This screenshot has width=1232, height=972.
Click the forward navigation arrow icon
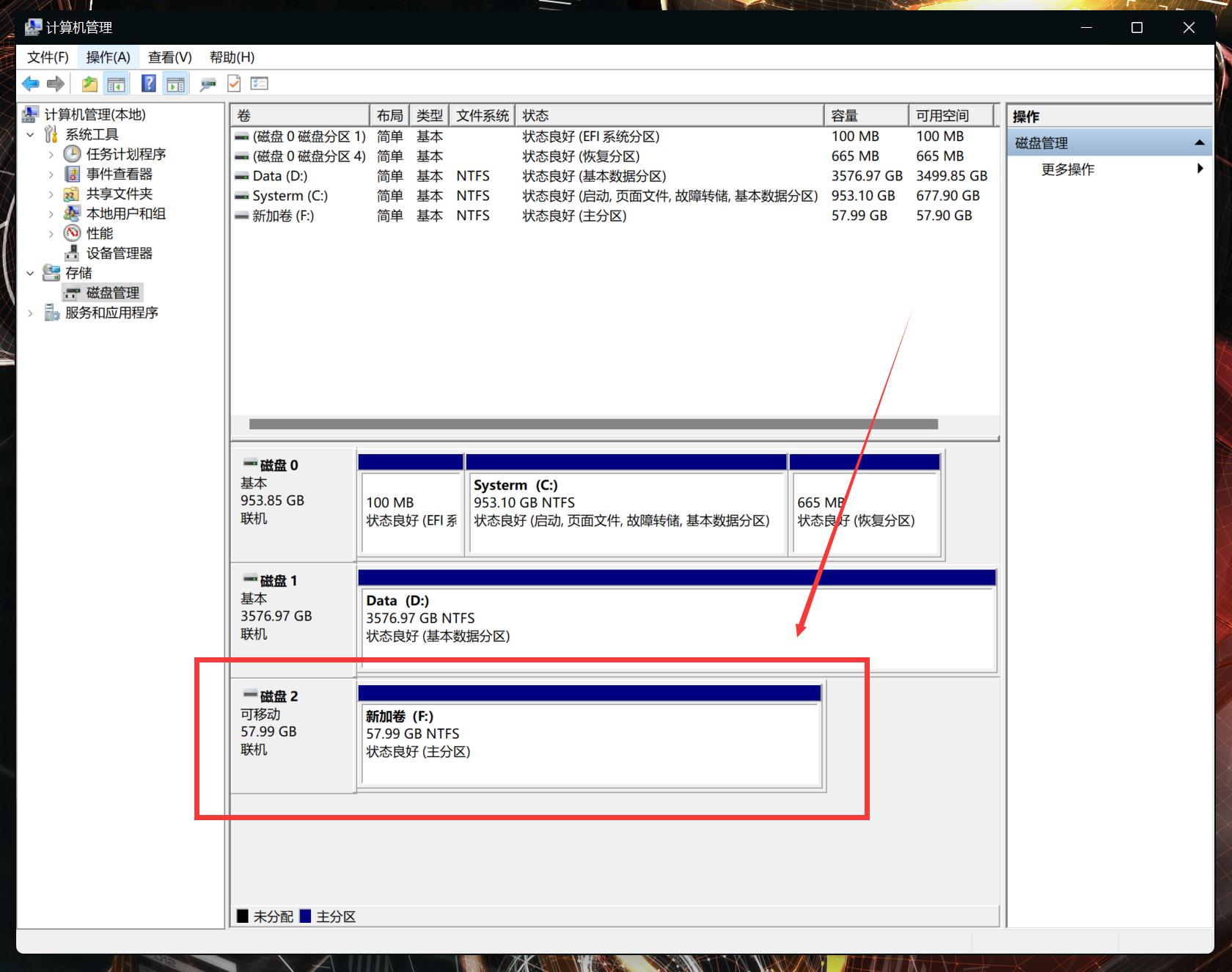click(x=55, y=83)
